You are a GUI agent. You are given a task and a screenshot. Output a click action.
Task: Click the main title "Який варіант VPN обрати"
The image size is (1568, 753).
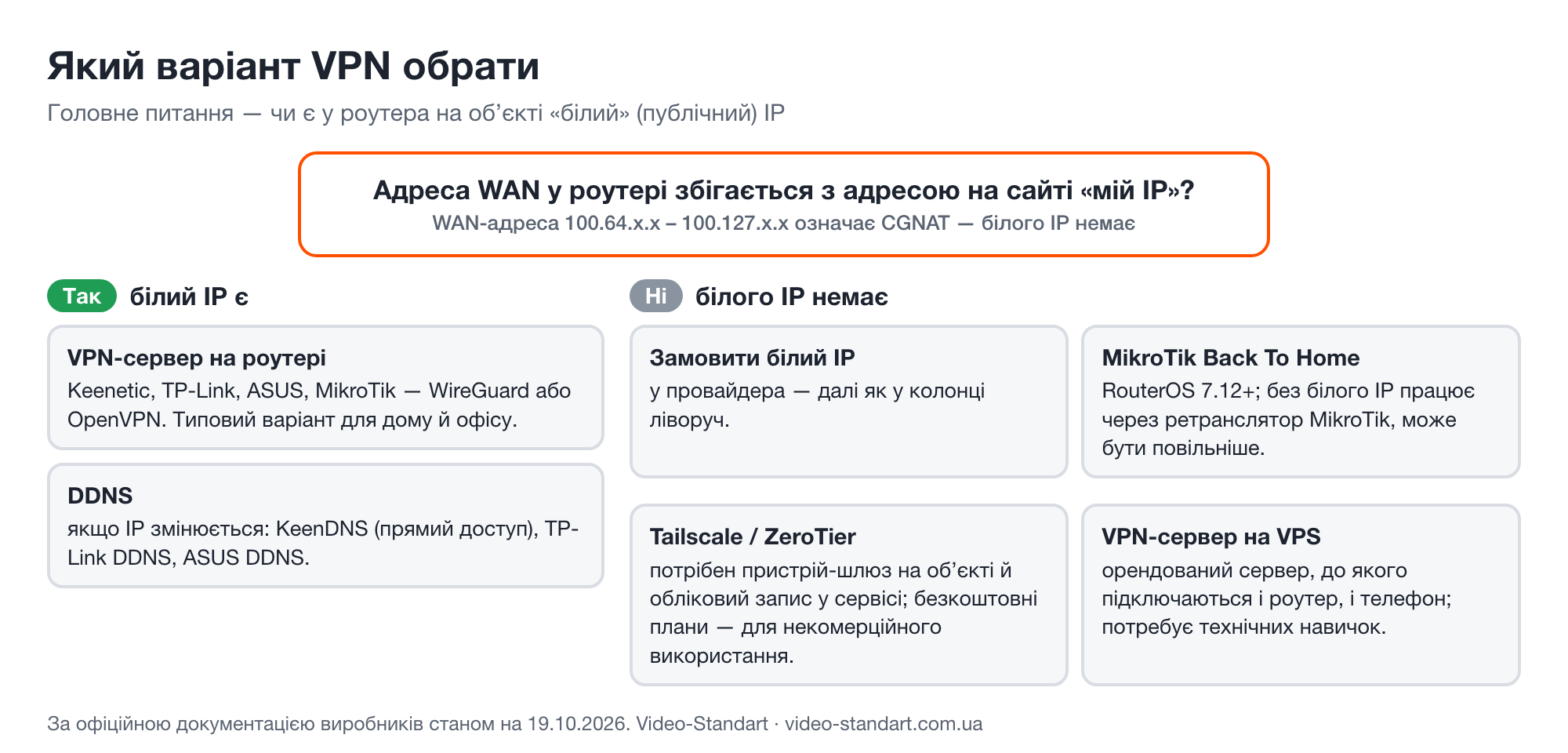pos(293,66)
